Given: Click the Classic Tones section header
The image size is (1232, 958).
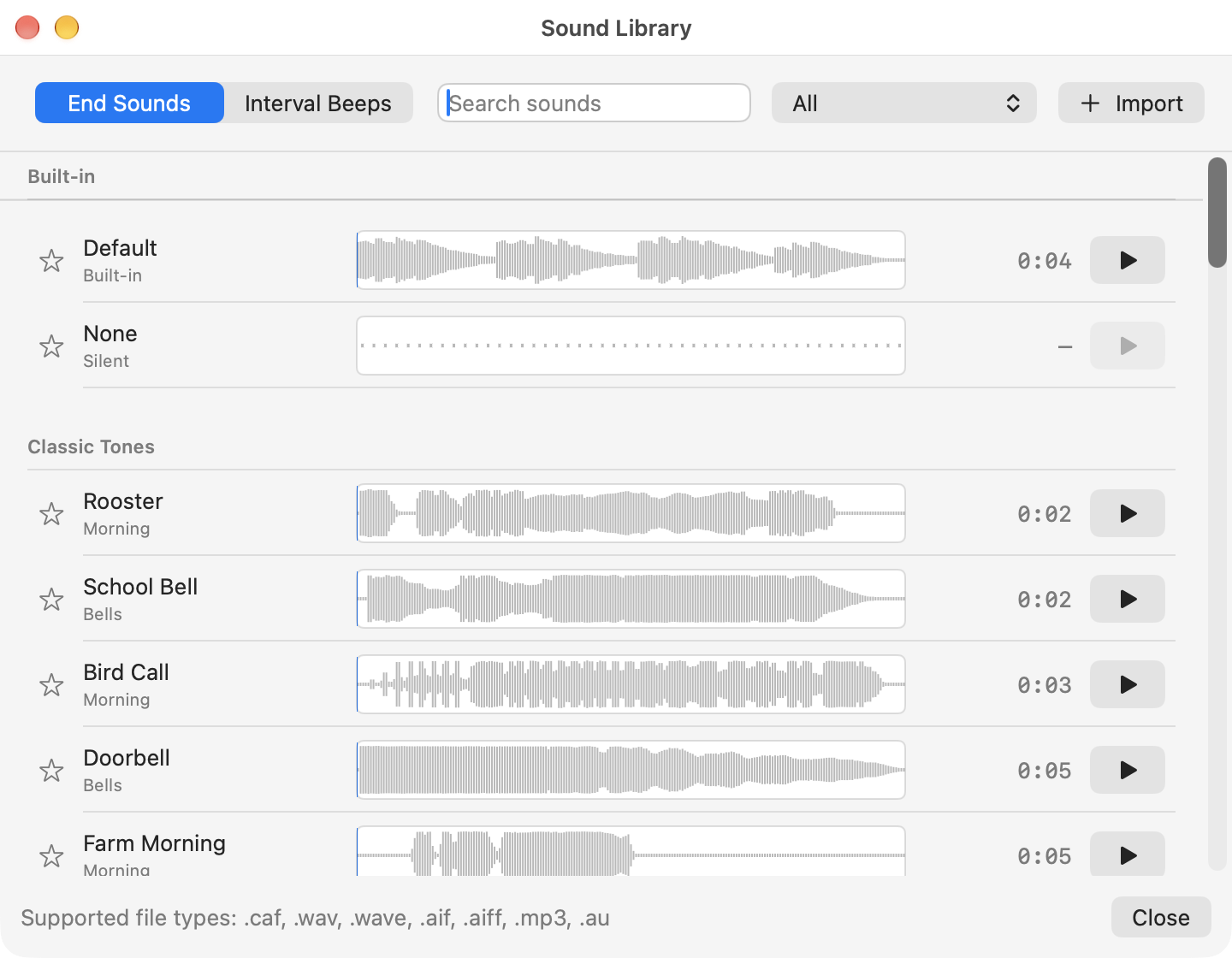Looking at the screenshot, I should [91, 446].
